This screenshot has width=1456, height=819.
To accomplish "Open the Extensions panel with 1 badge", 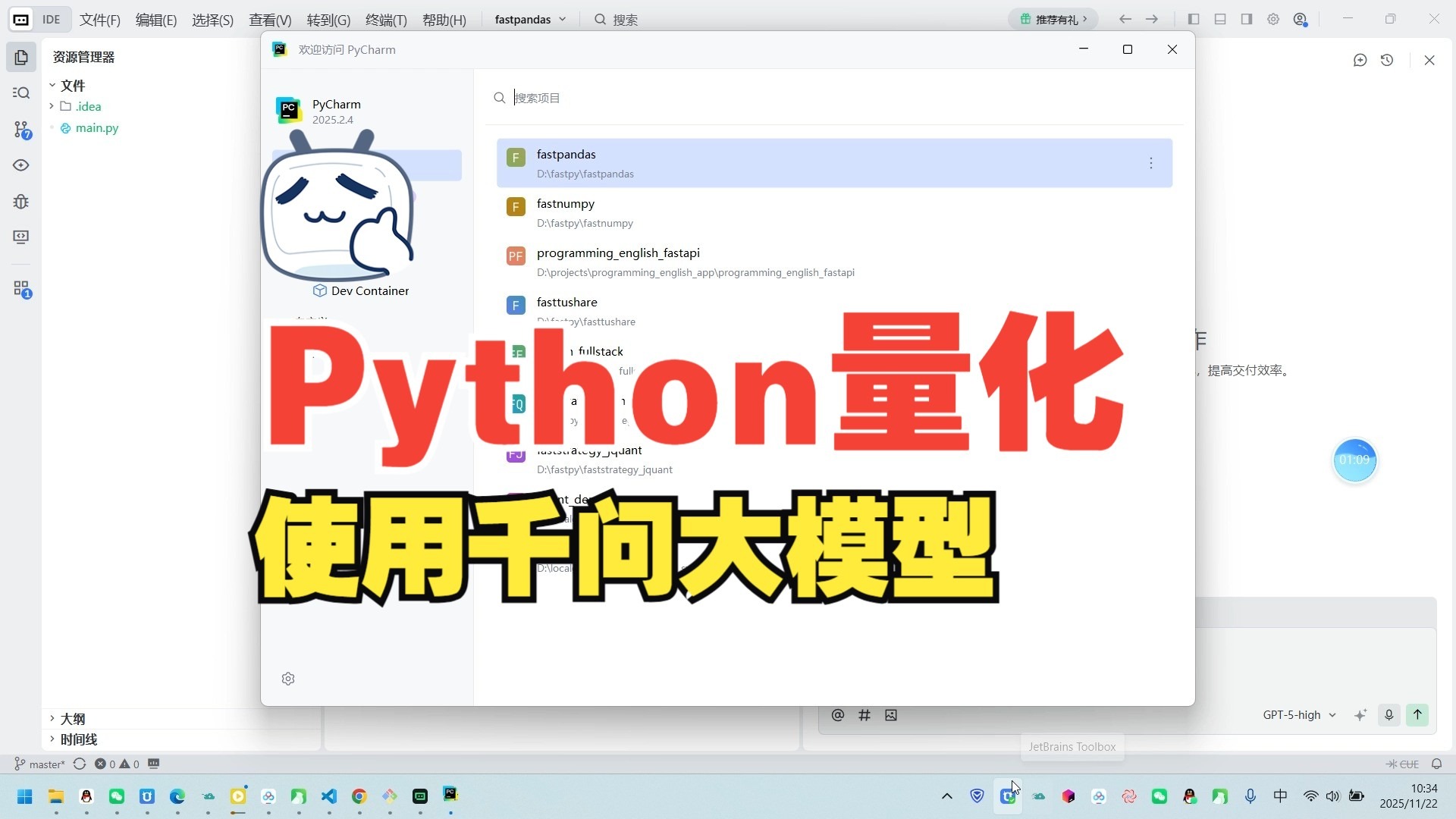I will 20,289.
